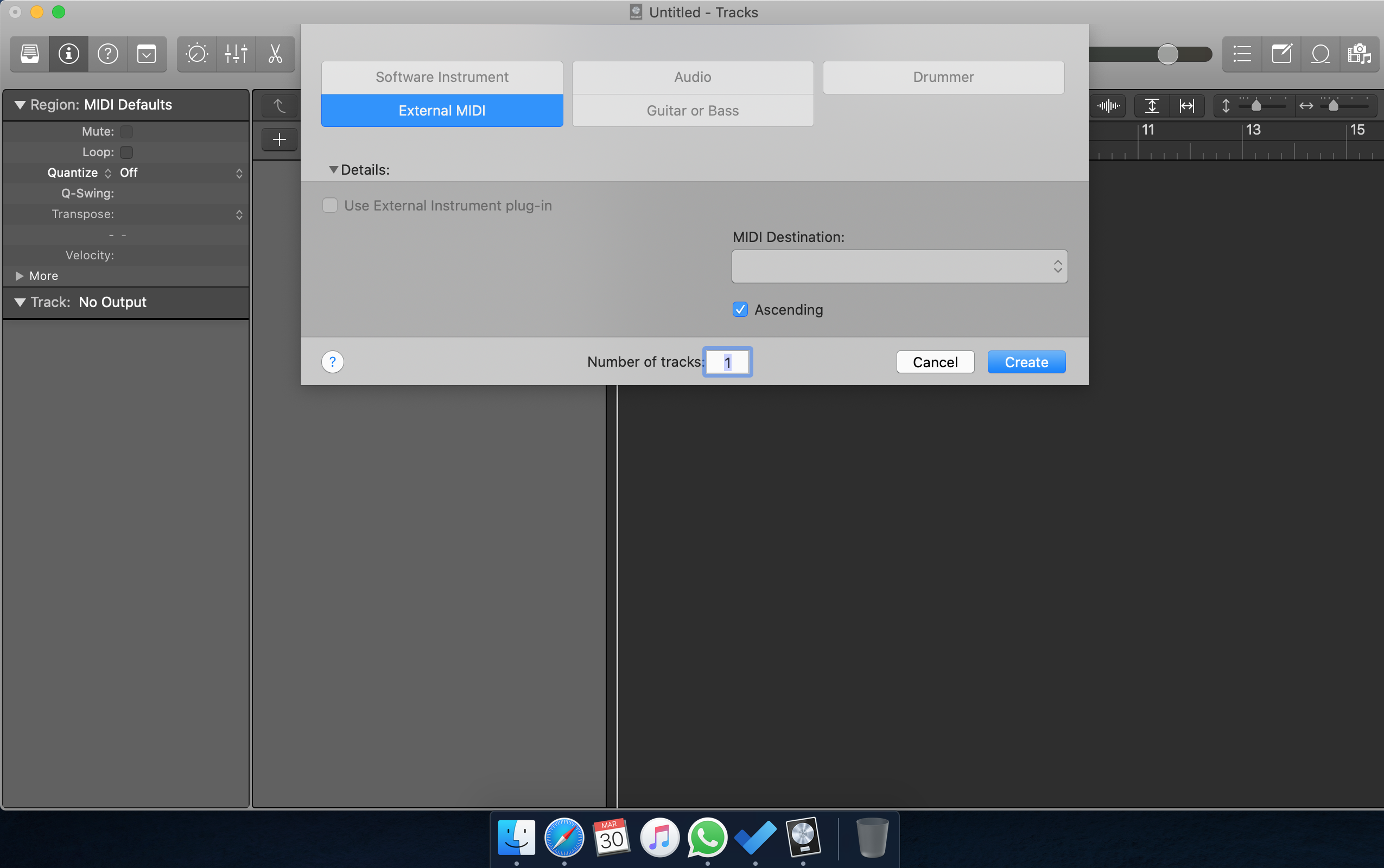Expand the More section in Region inspector

tap(20, 276)
